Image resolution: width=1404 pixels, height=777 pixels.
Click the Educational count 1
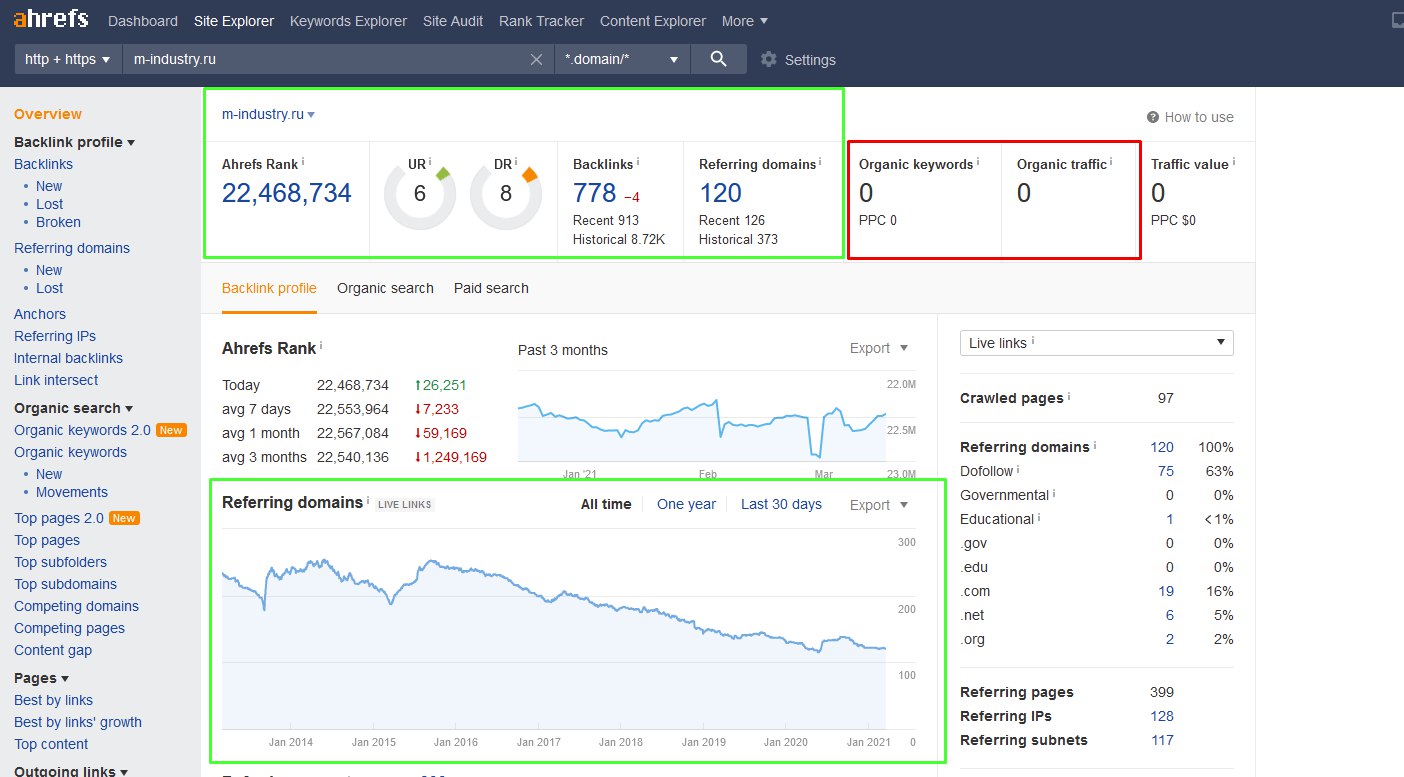point(1170,519)
